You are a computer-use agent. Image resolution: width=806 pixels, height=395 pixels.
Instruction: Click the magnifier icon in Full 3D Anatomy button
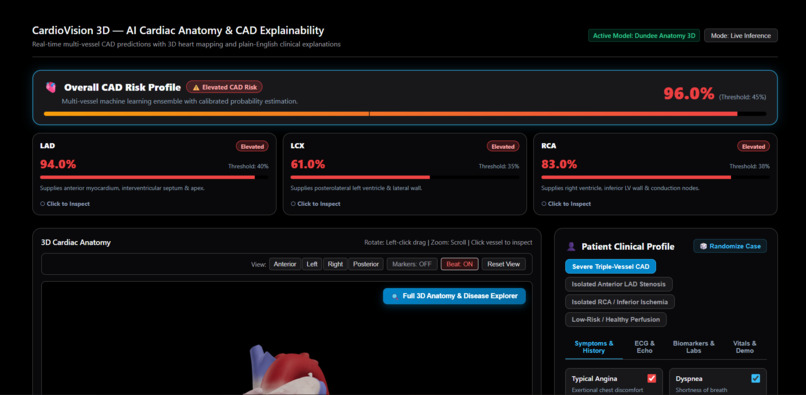pyautogui.click(x=395, y=296)
